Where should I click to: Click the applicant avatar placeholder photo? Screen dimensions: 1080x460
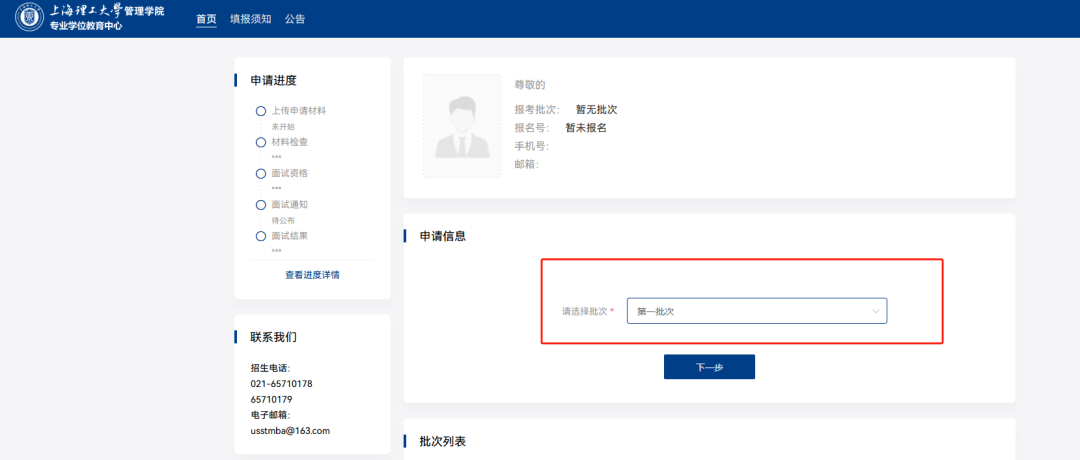[x=462, y=126]
